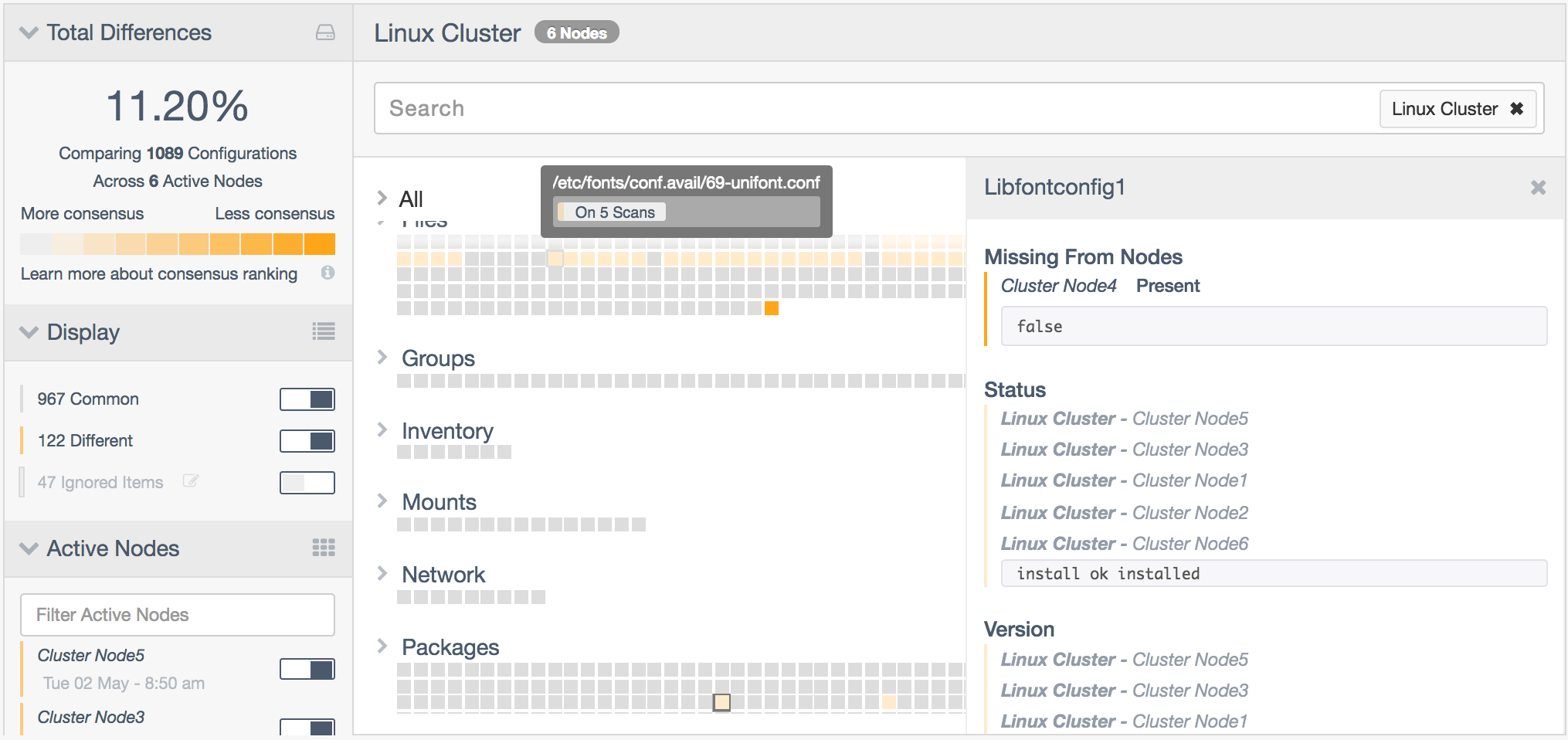The width and height of the screenshot is (1568, 740).
Task: Click the darkest orange consensus legend swatch
Action: 320,244
